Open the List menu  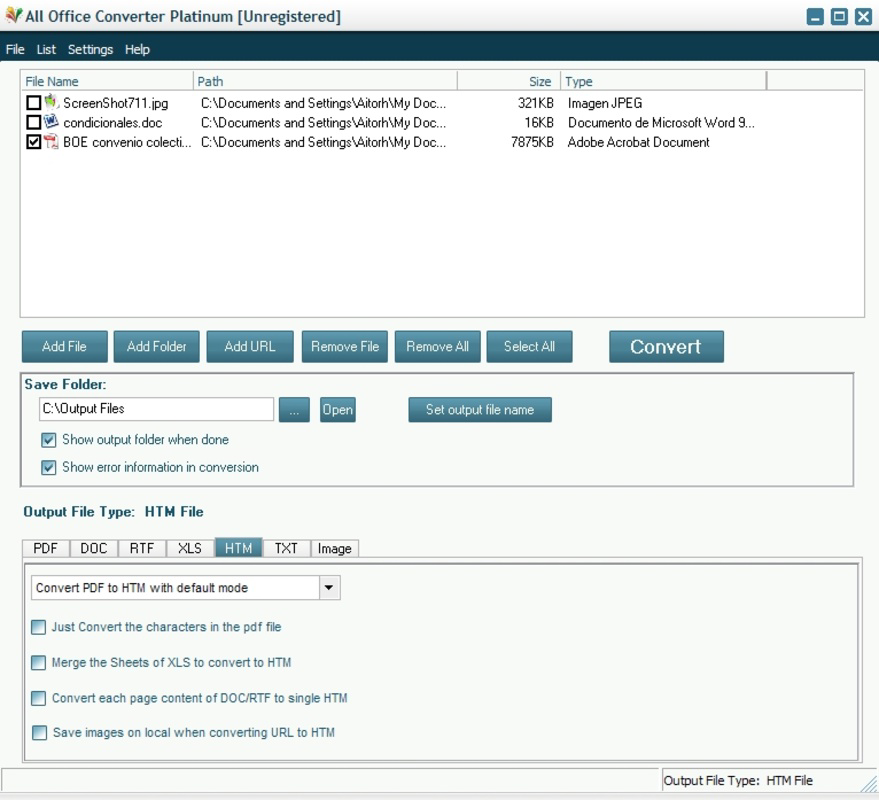click(46, 49)
